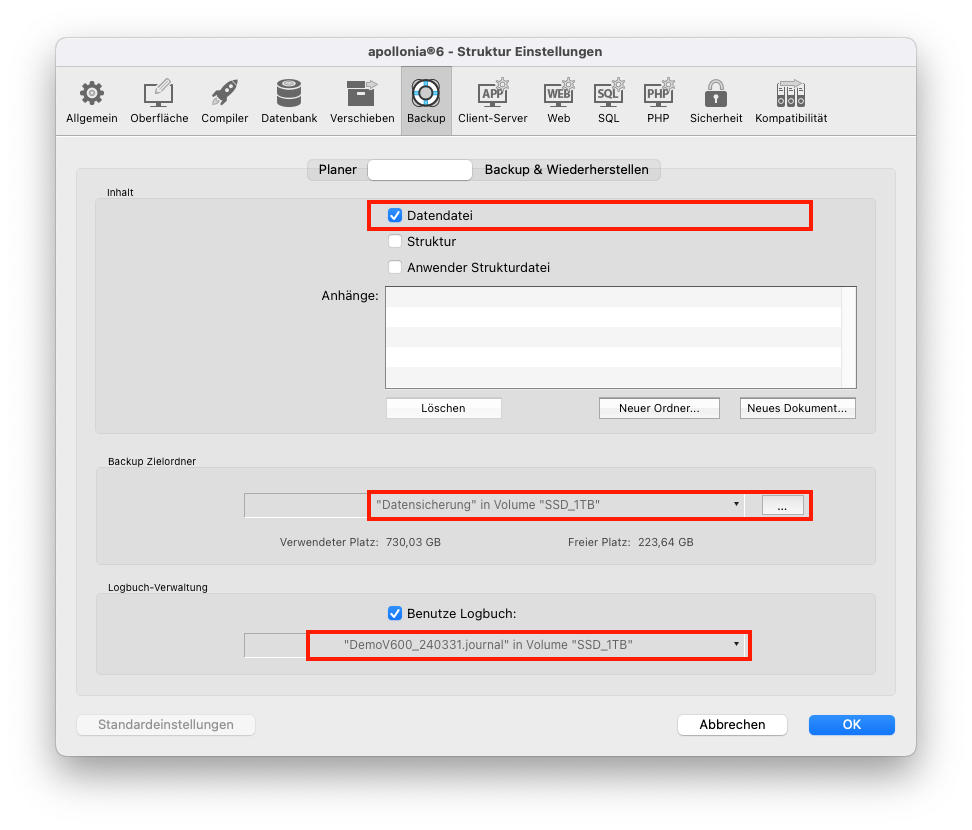Select the Web settings icon
Screen dimensions: 972x830
[558, 101]
